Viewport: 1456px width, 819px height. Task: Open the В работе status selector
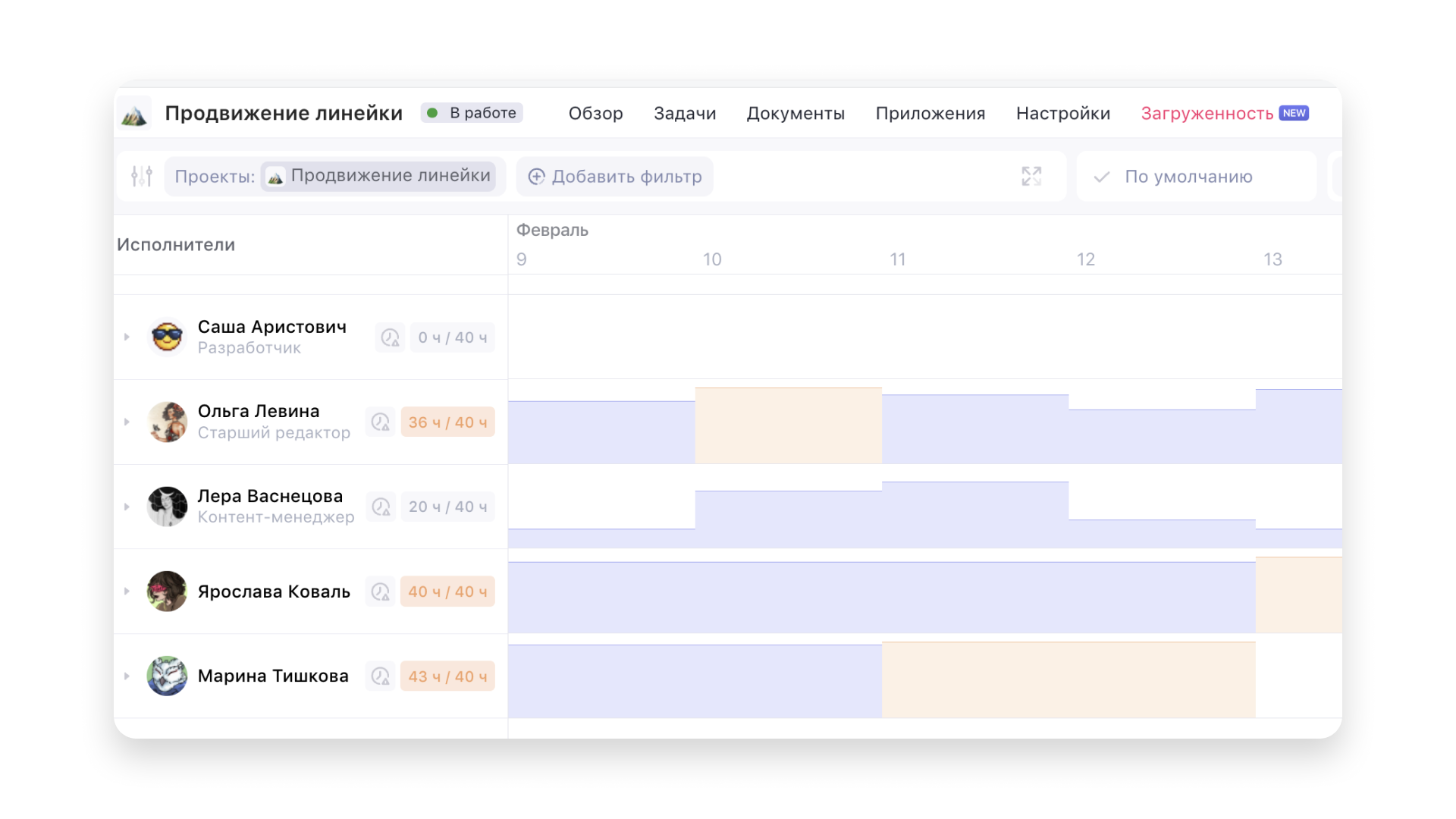tap(472, 113)
